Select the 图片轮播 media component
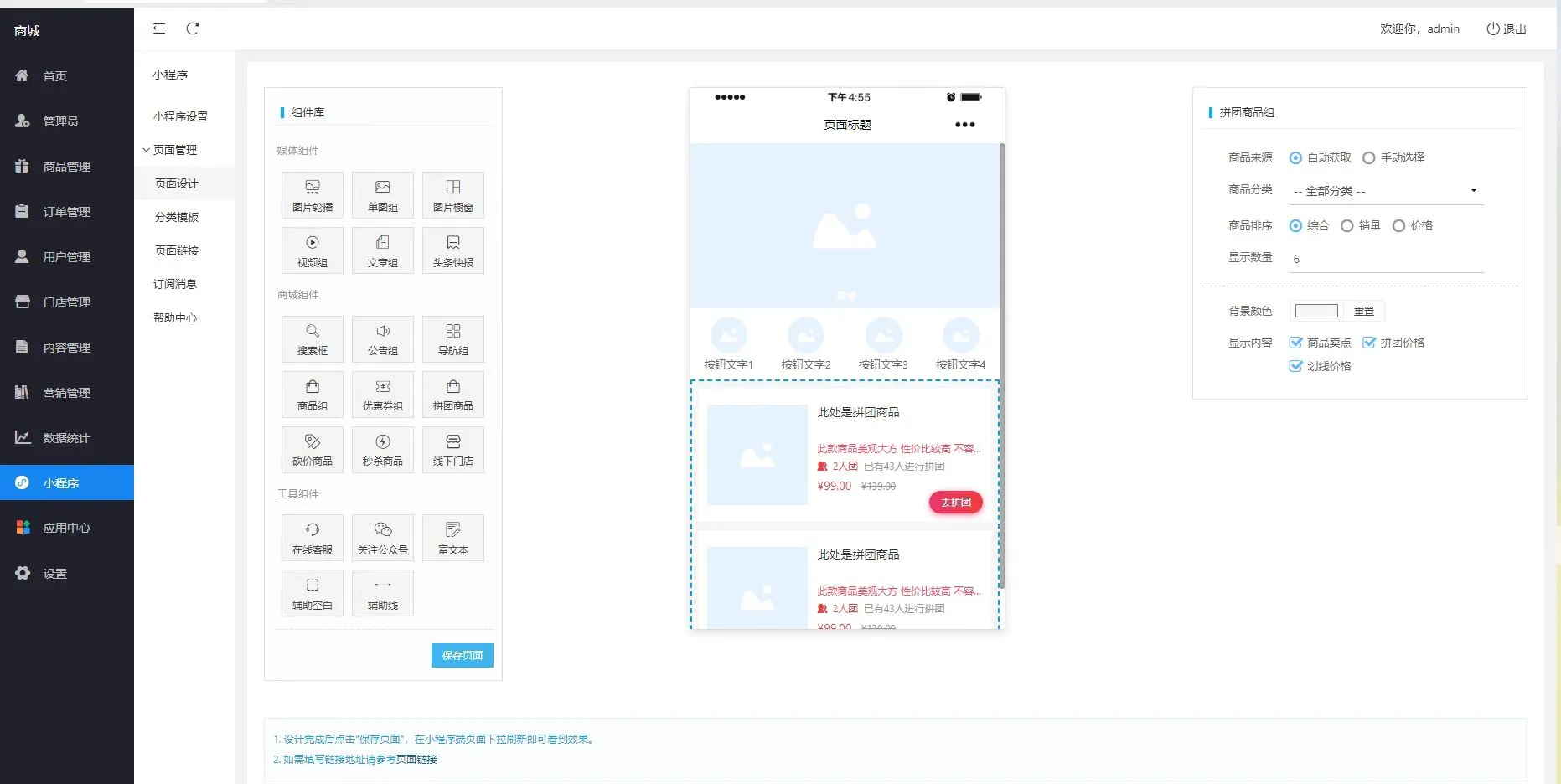The image size is (1561, 784). pos(312,194)
